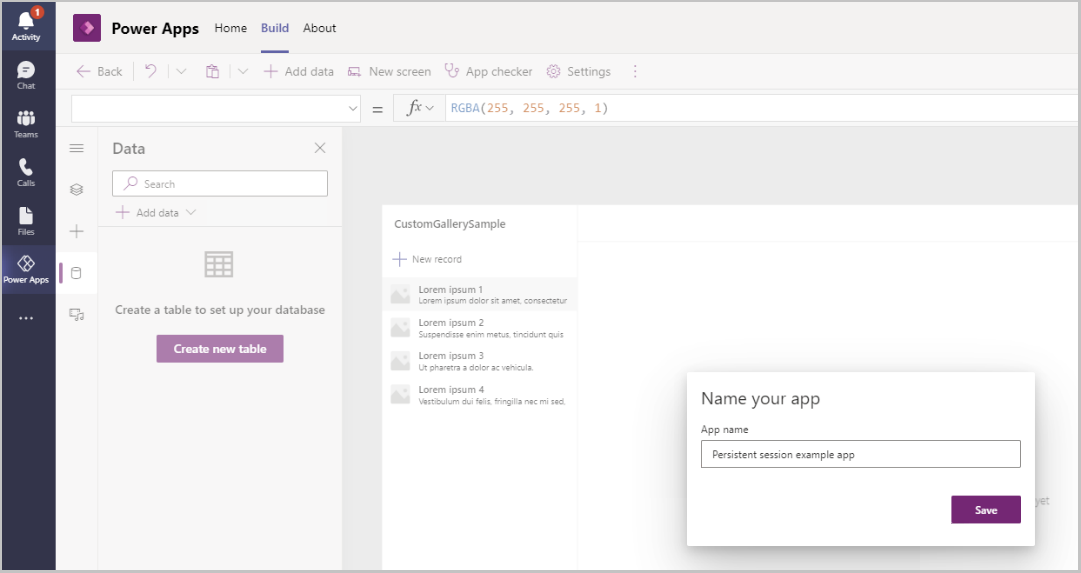Viewport: 1081px width, 573px height.
Task: Save the app name
Action: [x=986, y=510]
